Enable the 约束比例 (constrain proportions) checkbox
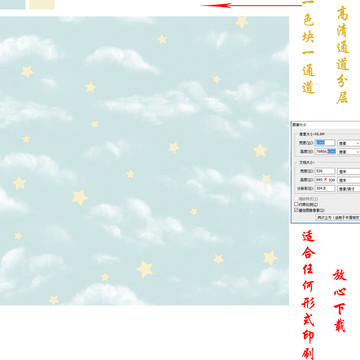 pyautogui.click(x=296, y=204)
